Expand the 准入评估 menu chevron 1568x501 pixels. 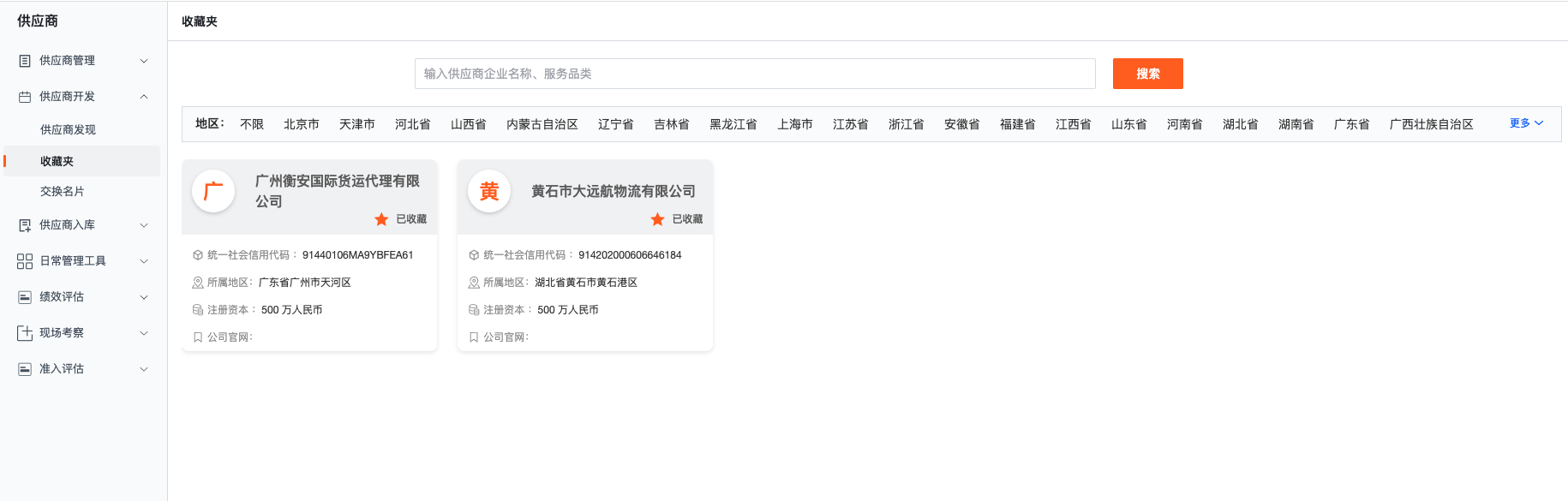coord(144,369)
